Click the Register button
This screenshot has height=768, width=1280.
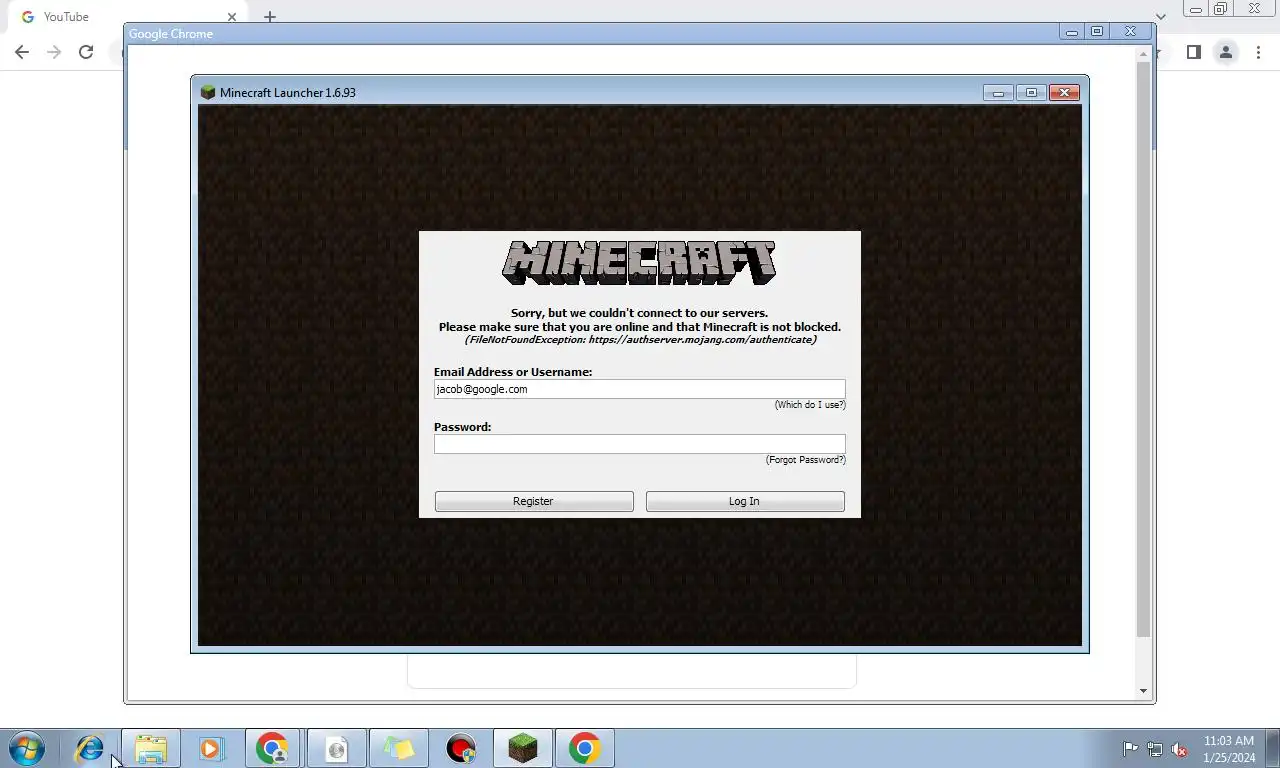click(534, 501)
